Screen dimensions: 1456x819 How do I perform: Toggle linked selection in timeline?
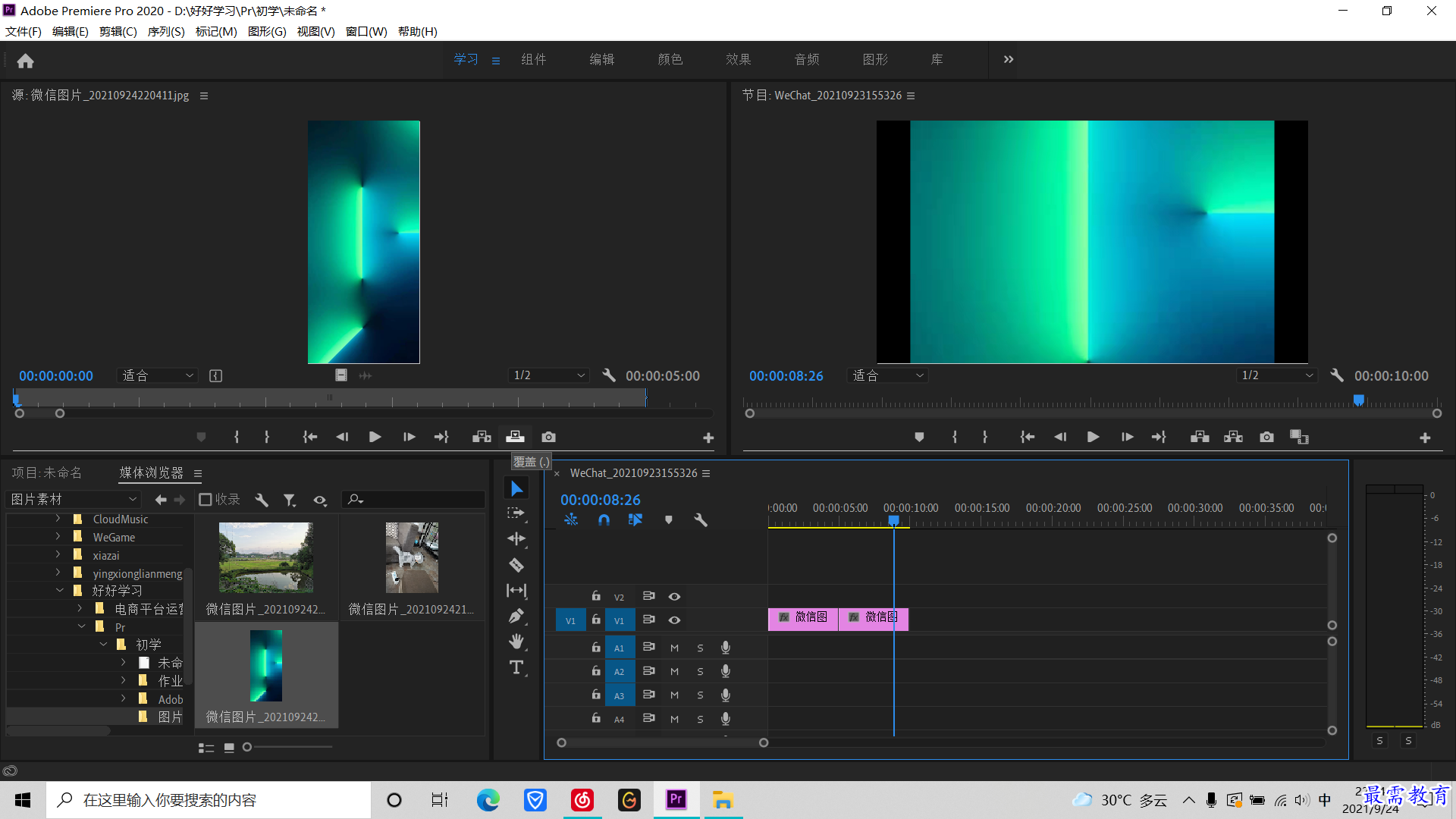click(635, 520)
